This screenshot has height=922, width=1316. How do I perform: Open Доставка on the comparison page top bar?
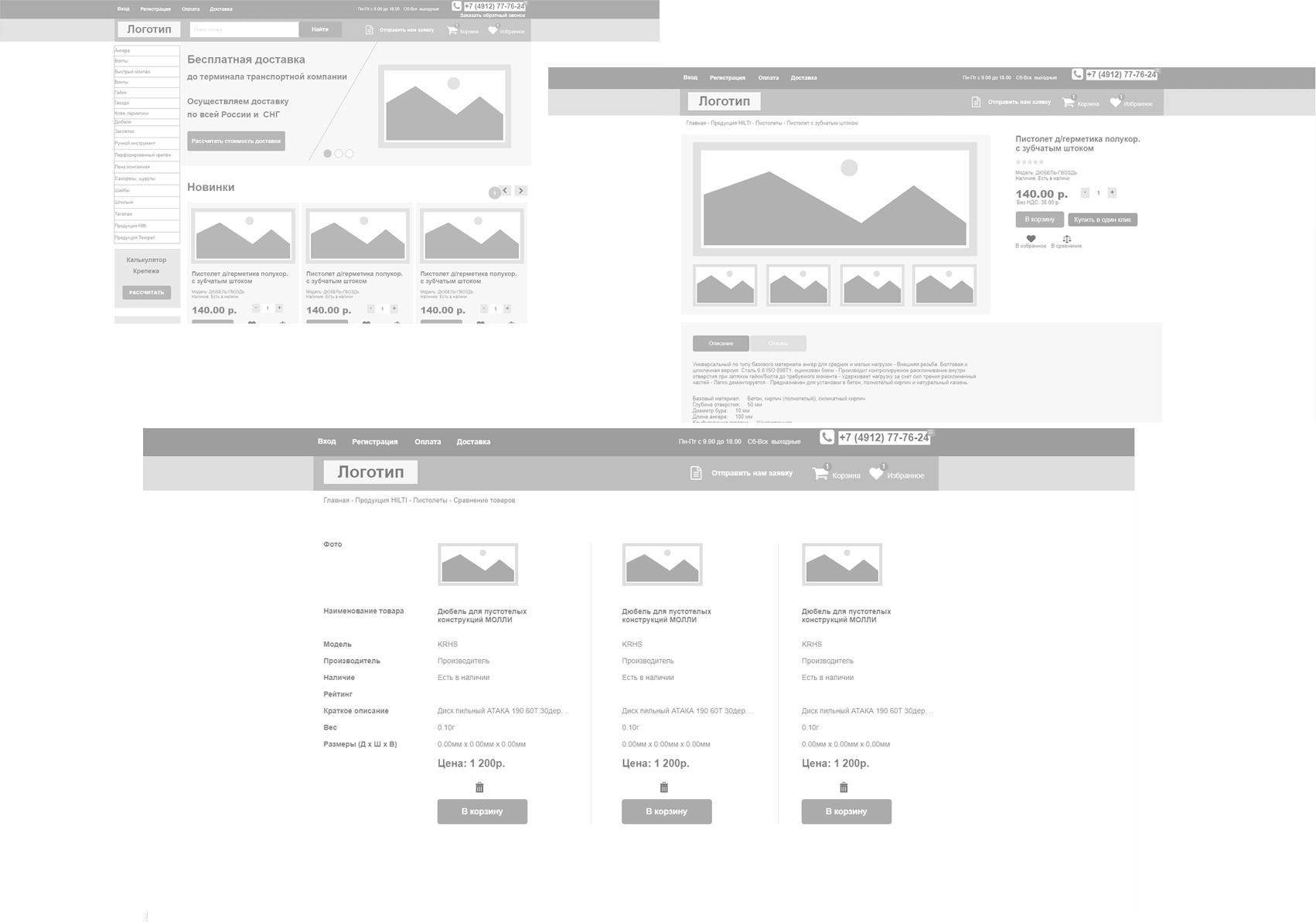click(473, 441)
